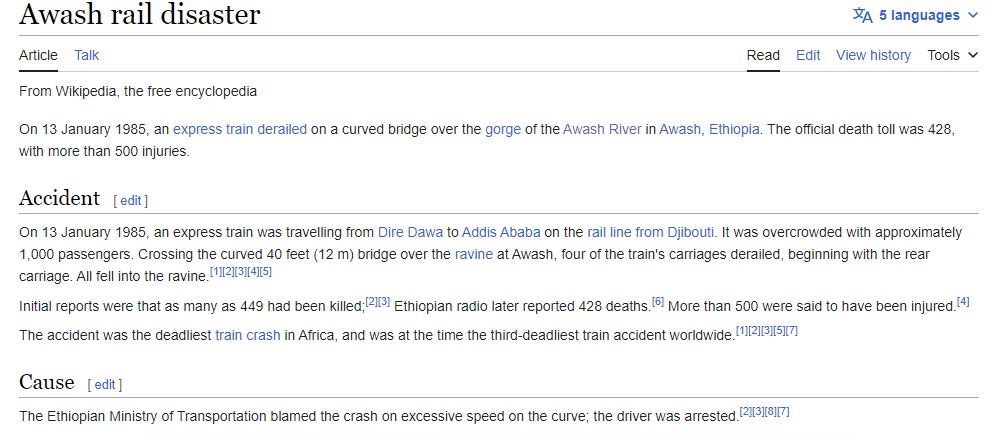Viewport: 992px width, 439px height.
Task: Click the translate languages icon
Action: [862, 15]
